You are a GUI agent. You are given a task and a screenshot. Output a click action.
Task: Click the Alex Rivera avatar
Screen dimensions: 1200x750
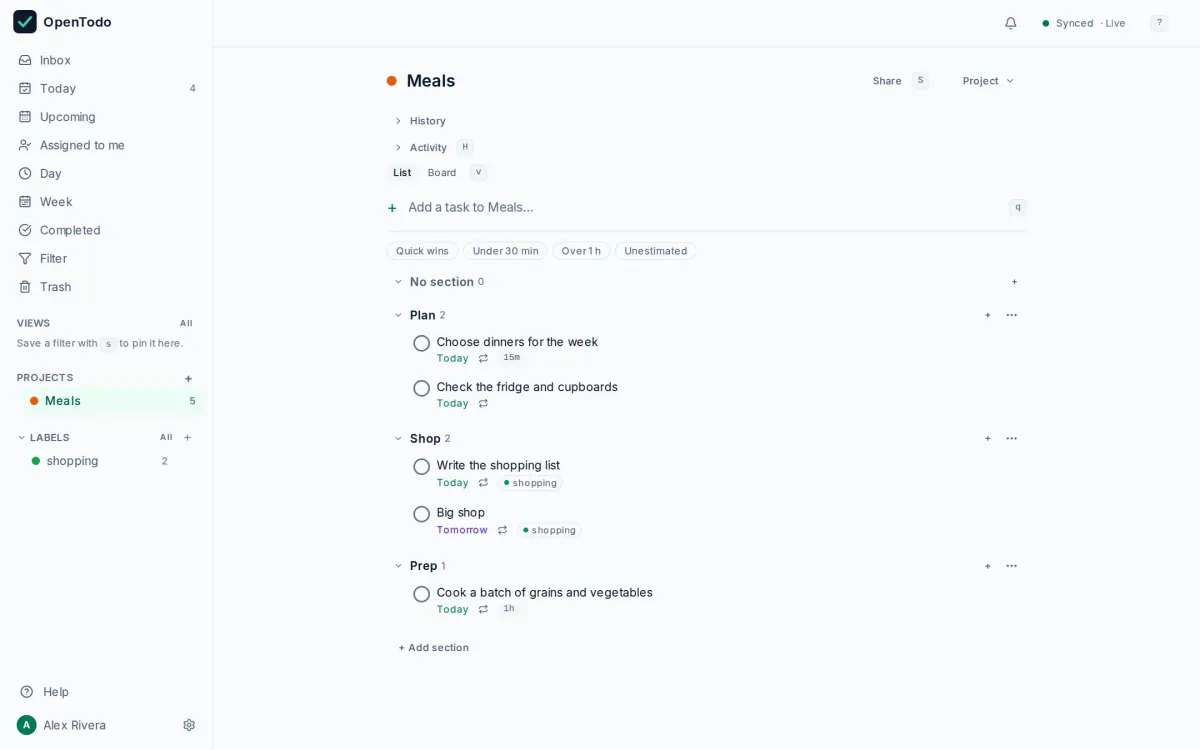point(27,725)
